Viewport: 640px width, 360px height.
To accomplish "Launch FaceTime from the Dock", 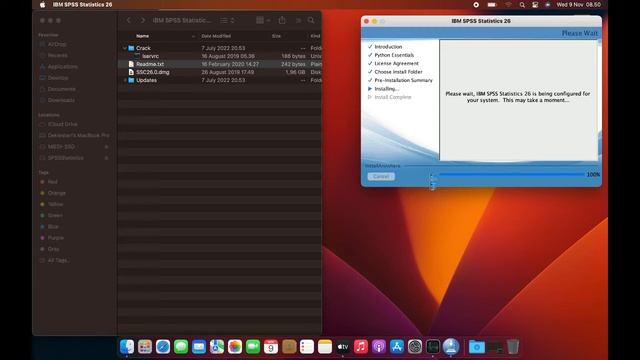I will (253, 347).
